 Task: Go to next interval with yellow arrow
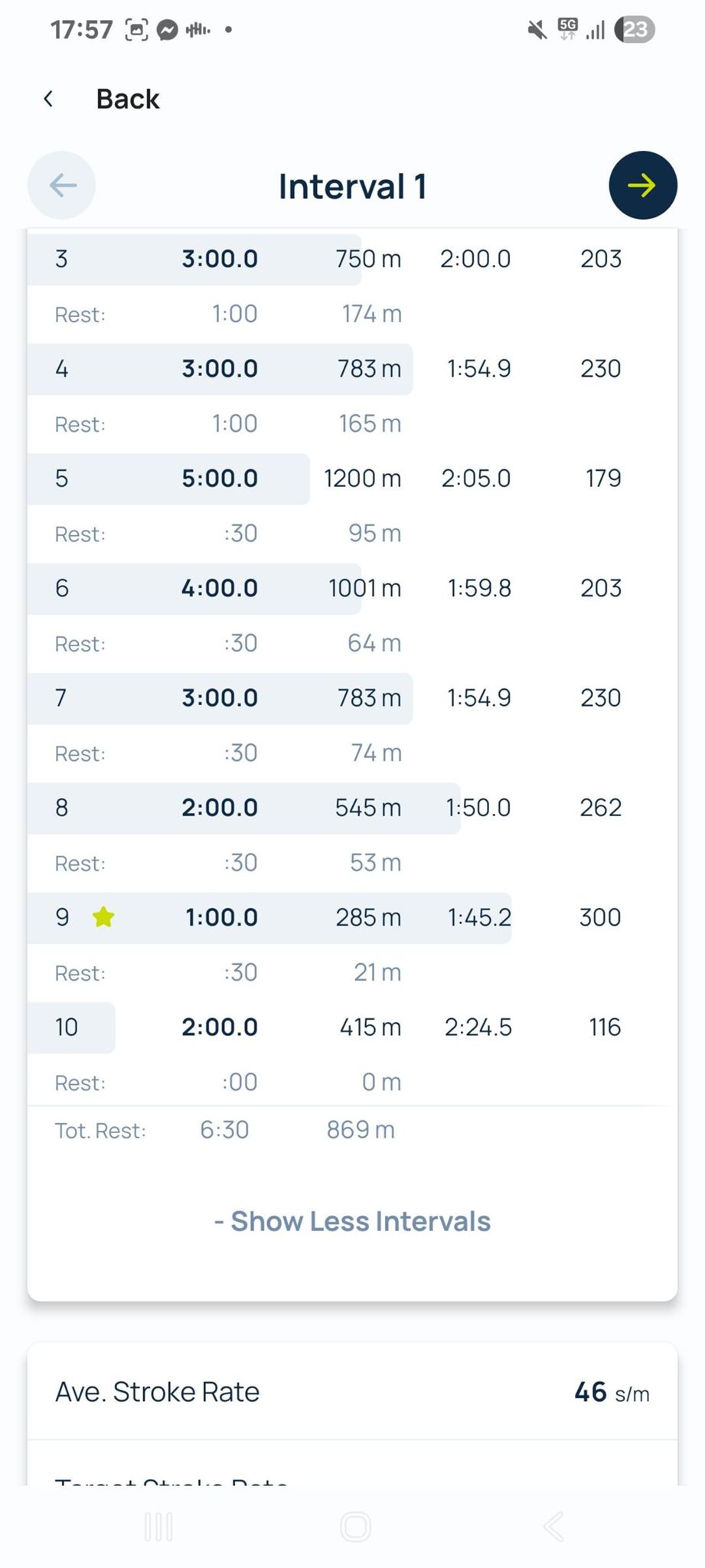(x=642, y=185)
